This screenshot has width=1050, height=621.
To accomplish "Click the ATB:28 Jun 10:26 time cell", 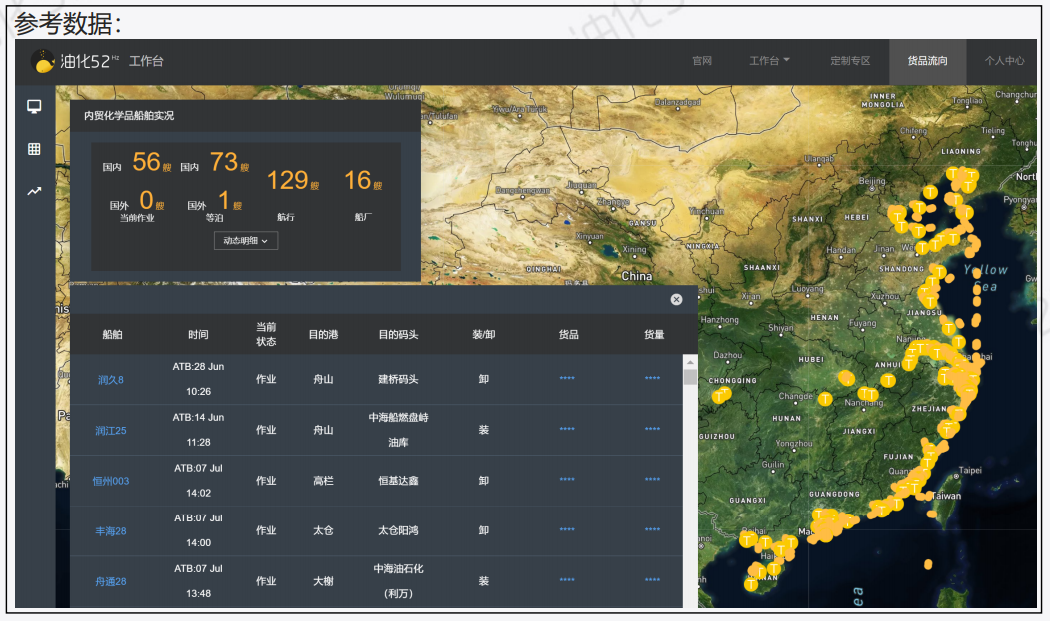I will pos(198,379).
